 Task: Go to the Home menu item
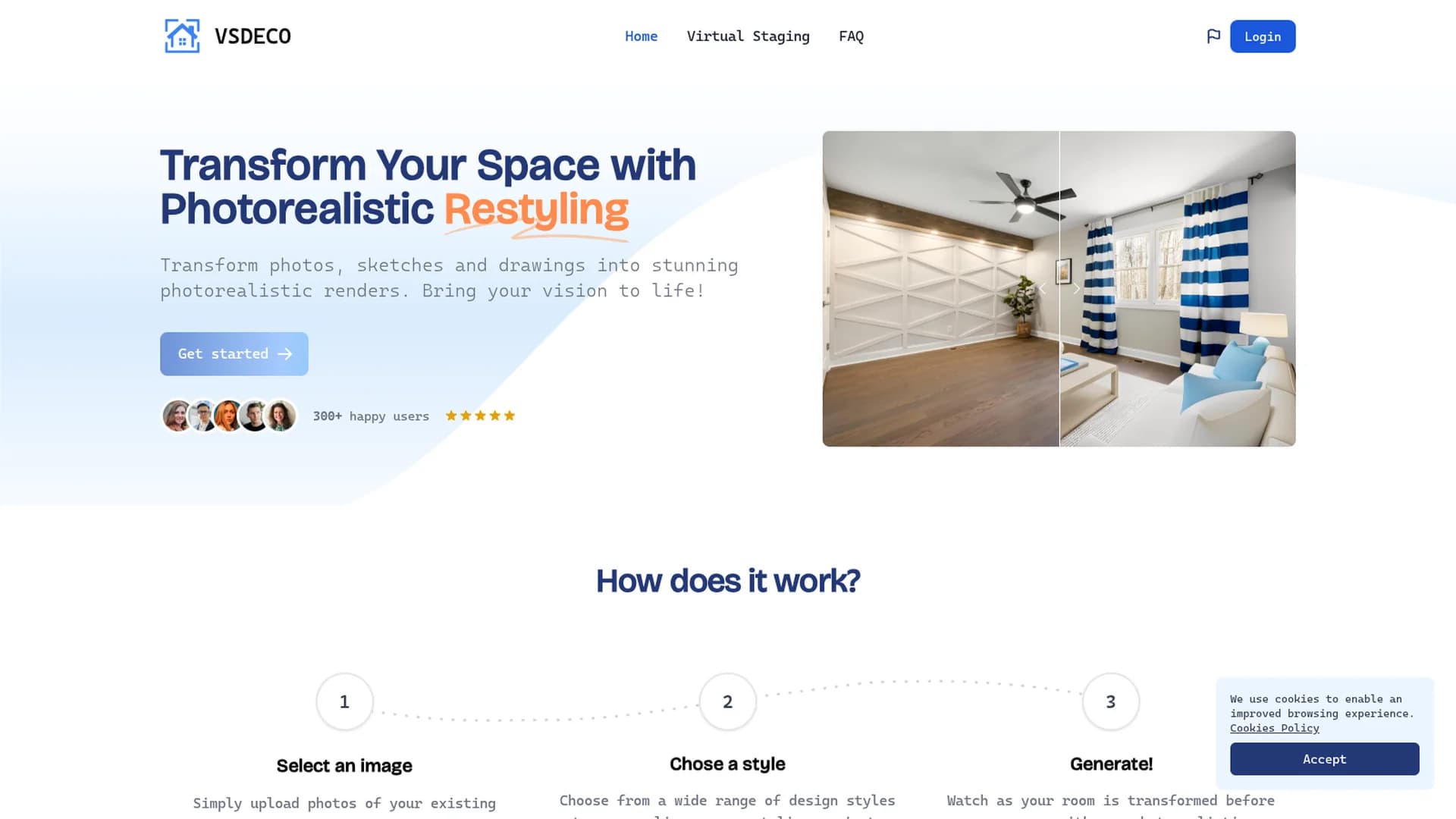(x=641, y=36)
